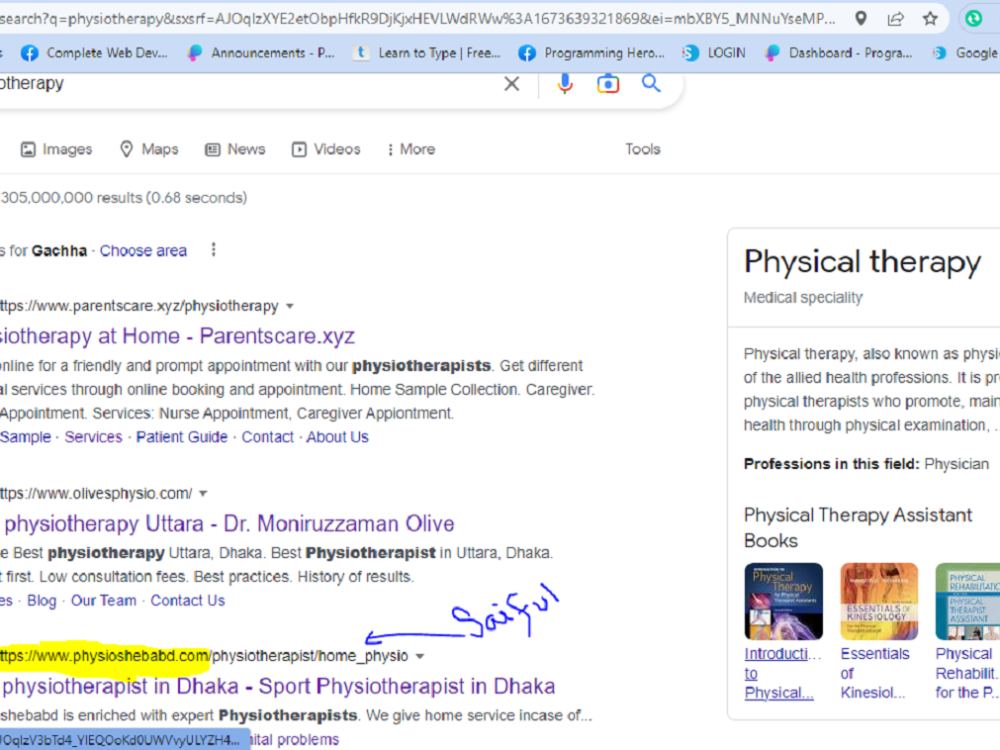Open the Parentscare.xyz result title
This screenshot has height=750, width=1000.
177,336
